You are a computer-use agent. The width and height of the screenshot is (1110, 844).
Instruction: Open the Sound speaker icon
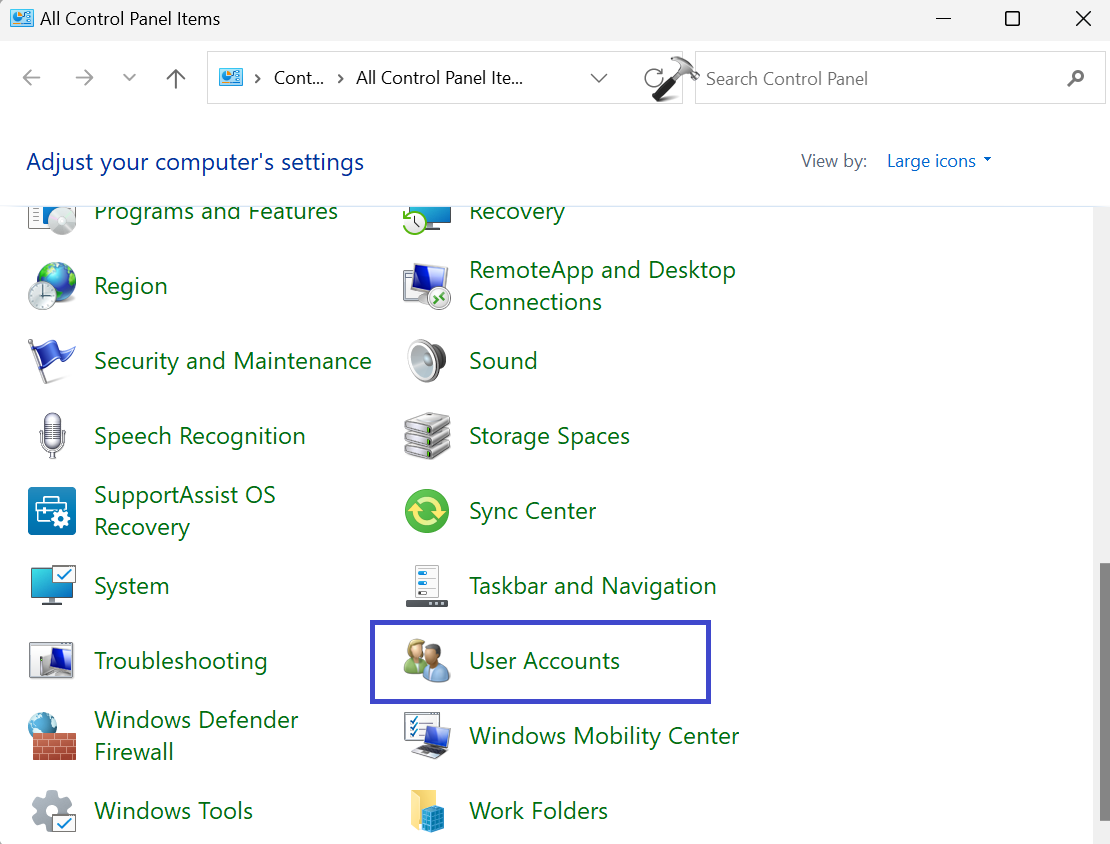(x=427, y=361)
